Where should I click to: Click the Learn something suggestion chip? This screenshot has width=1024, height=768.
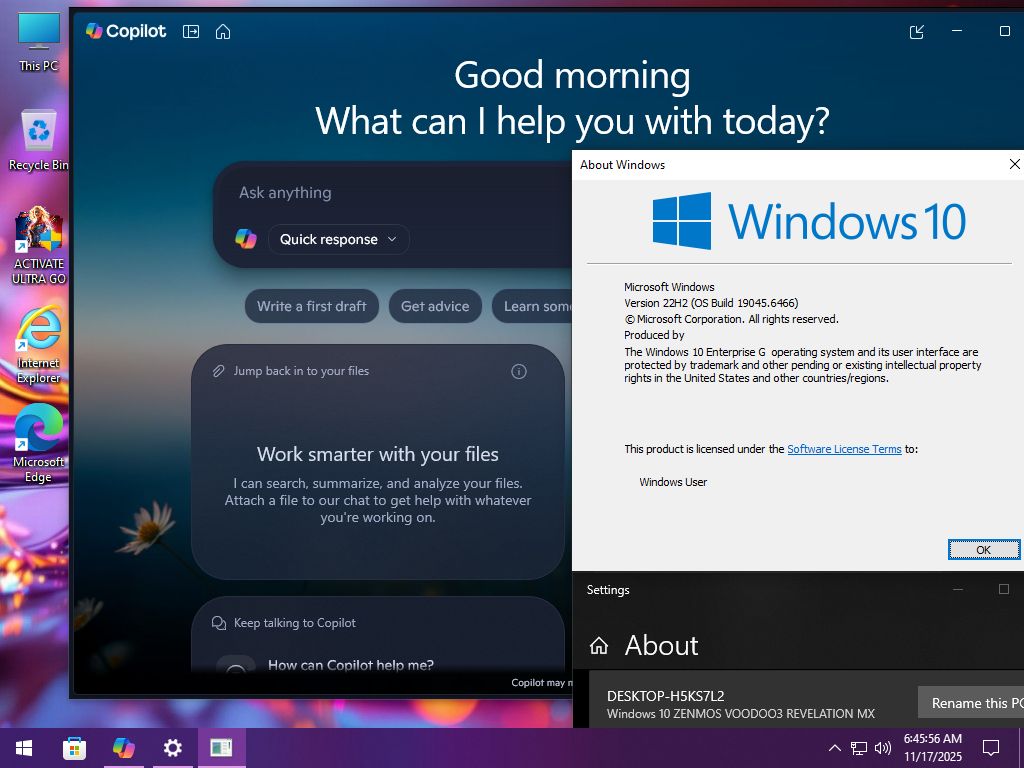[x=532, y=306]
